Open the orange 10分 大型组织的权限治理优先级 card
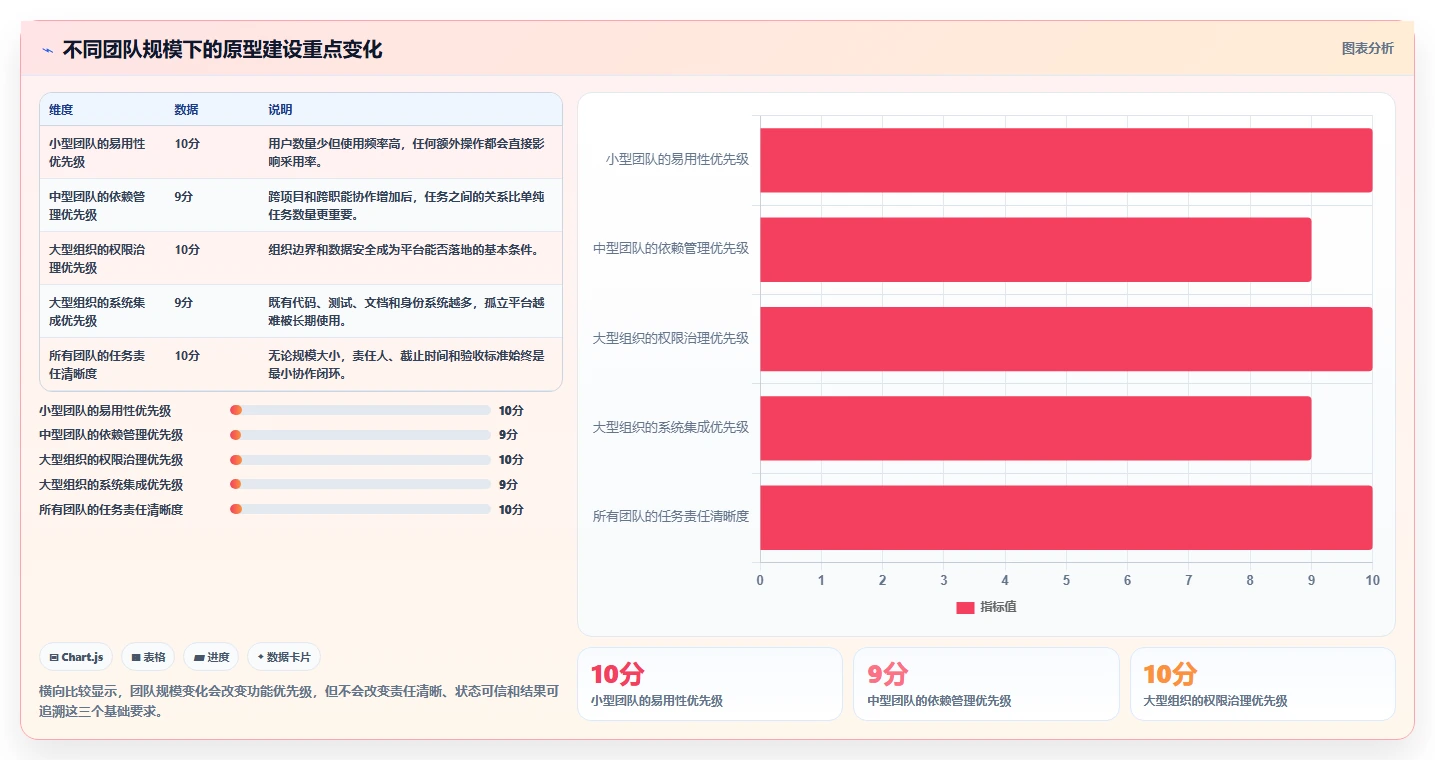1435x760 pixels. click(1263, 684)
